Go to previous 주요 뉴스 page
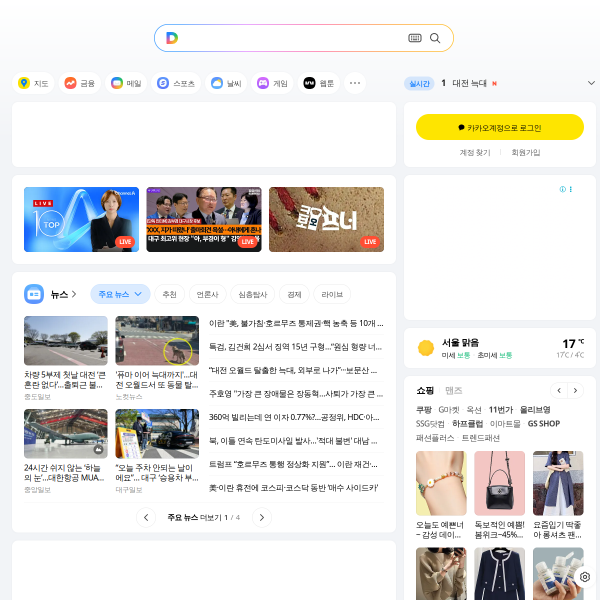600x600 pixels. click(x=146, y=517)
